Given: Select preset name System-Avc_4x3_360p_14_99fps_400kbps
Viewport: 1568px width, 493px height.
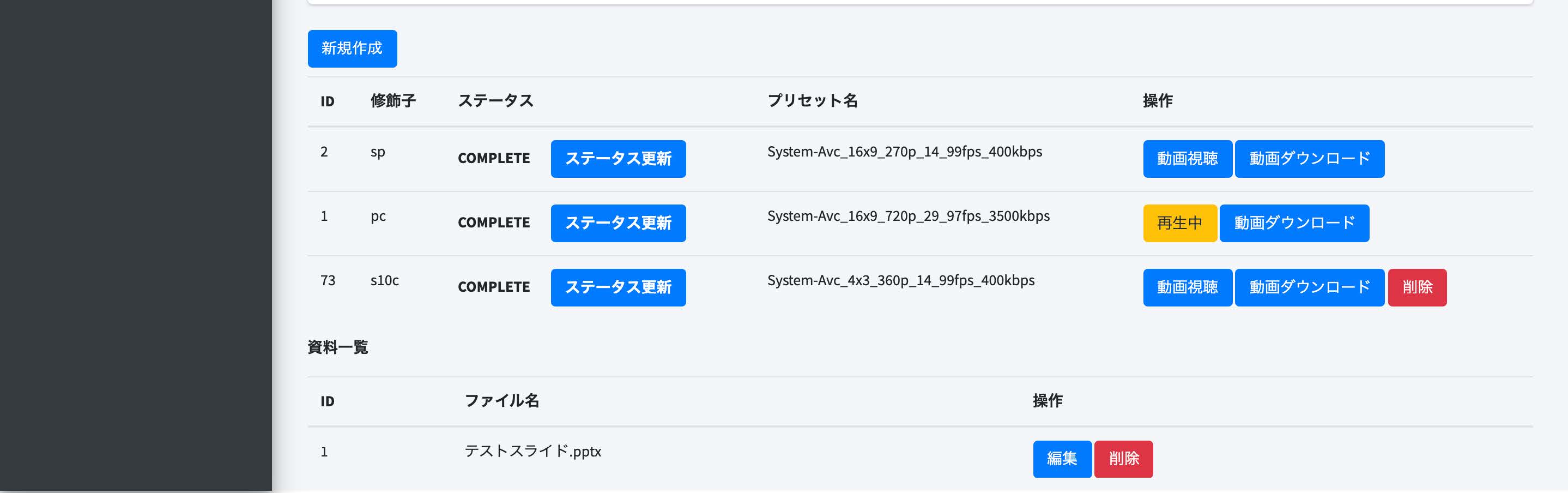Looking at the screenshot, I should [901, 280].
